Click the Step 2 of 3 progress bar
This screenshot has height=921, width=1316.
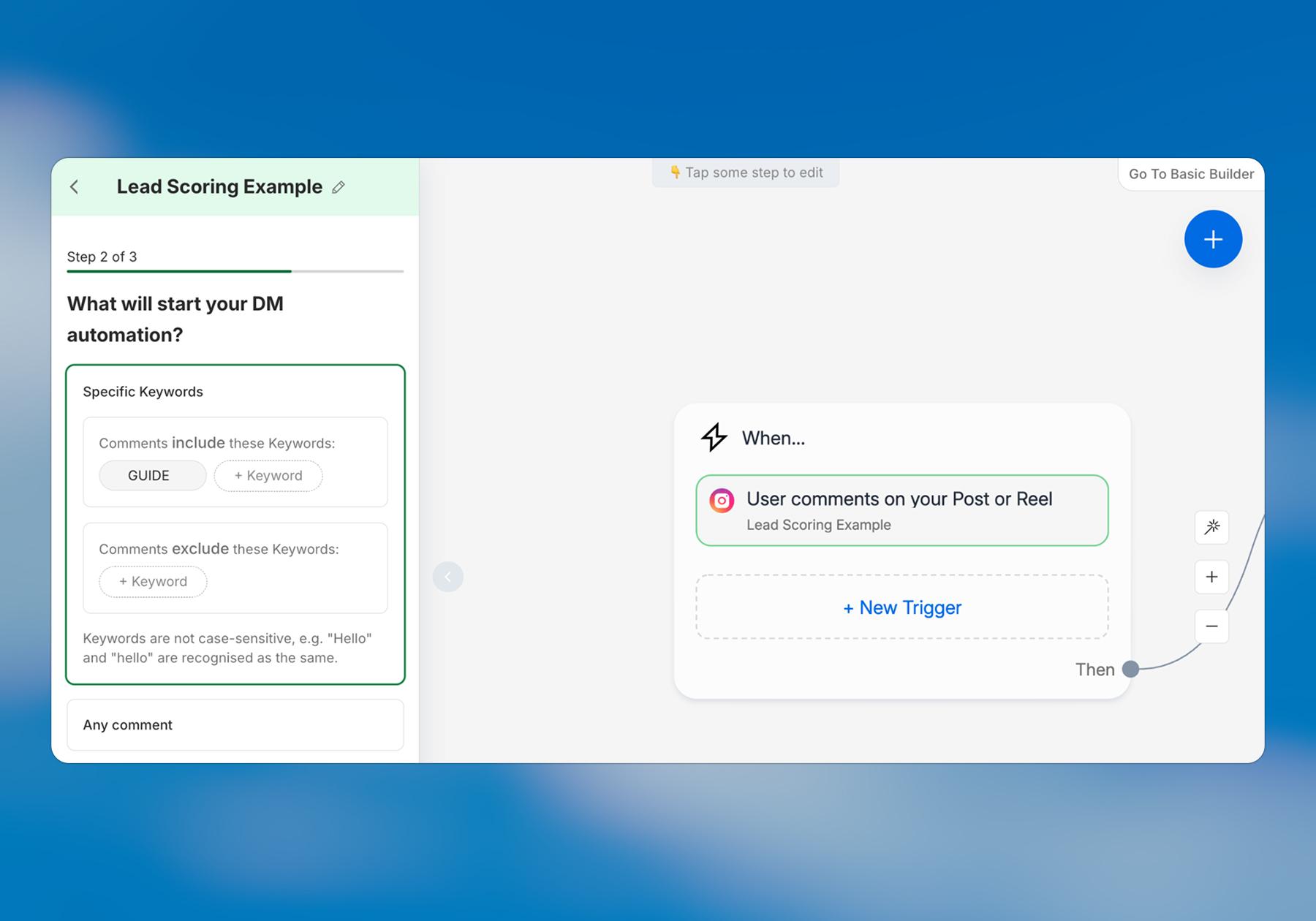[235, 271]
